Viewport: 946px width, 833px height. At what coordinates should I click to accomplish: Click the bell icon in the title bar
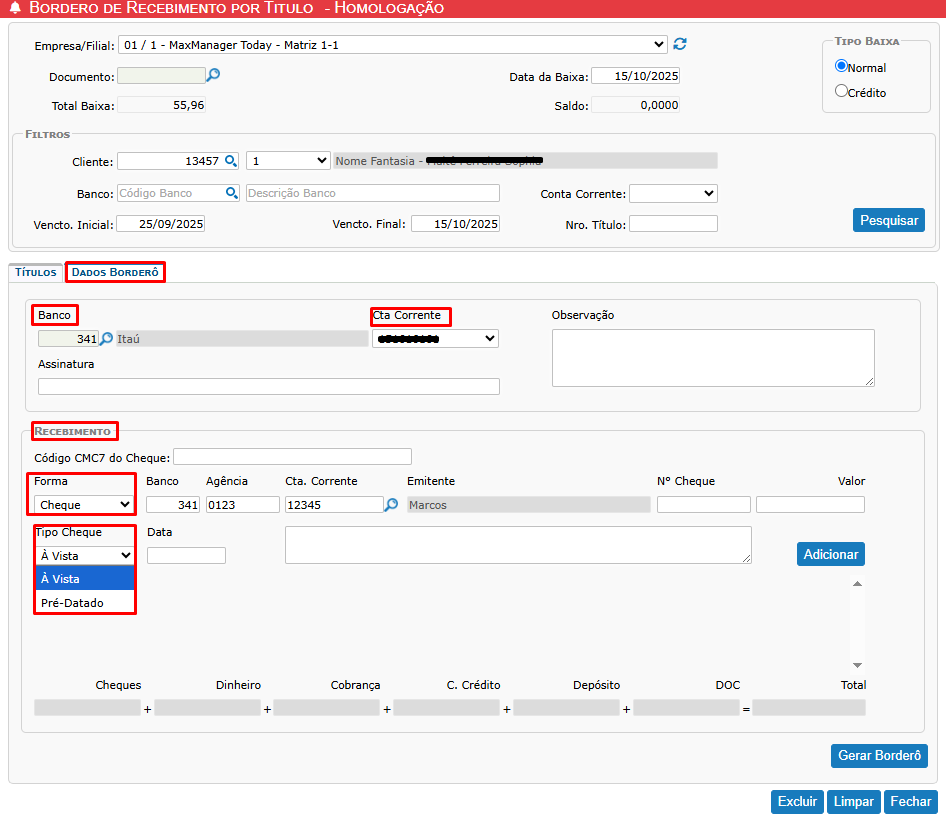15,8
